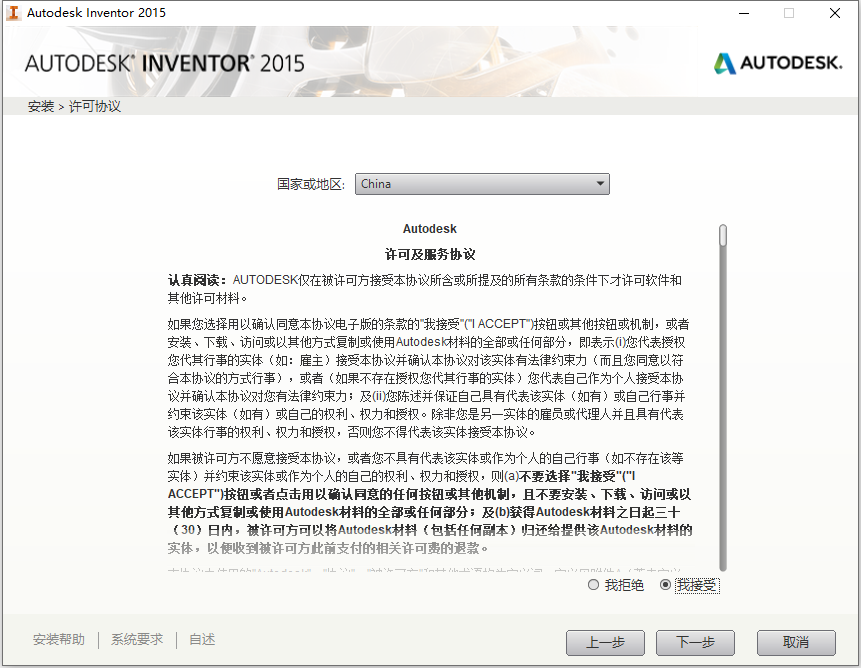Click the 安装 > 许可协议 breadcrumb text
Image resolution: width=861 pixels, height=668 pixels.
coord(74,106)
